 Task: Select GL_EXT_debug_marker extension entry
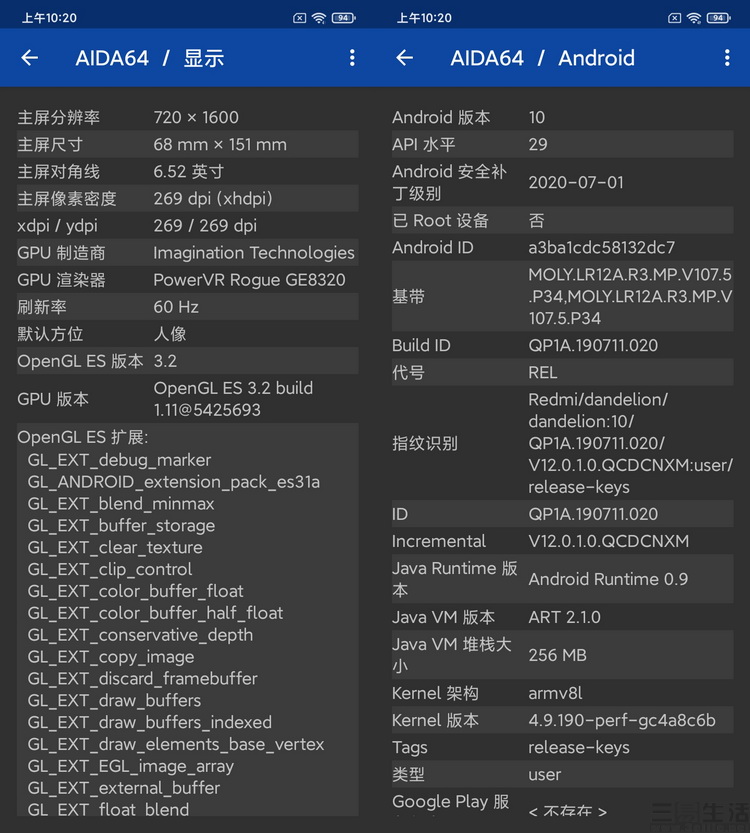pyautogui.click(x=120, y=460)
